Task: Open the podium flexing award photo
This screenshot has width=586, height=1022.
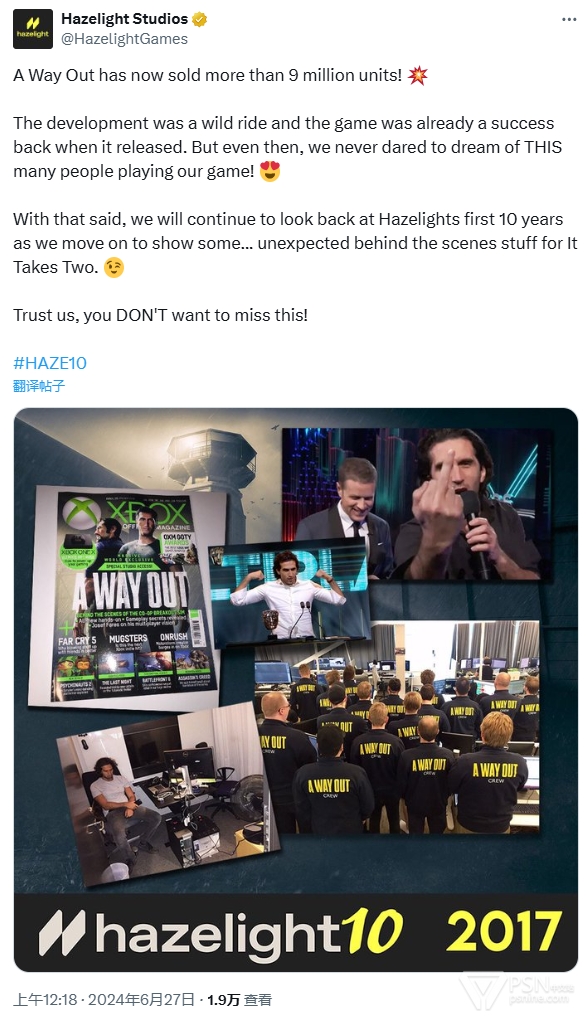Action: pos(288,594)
